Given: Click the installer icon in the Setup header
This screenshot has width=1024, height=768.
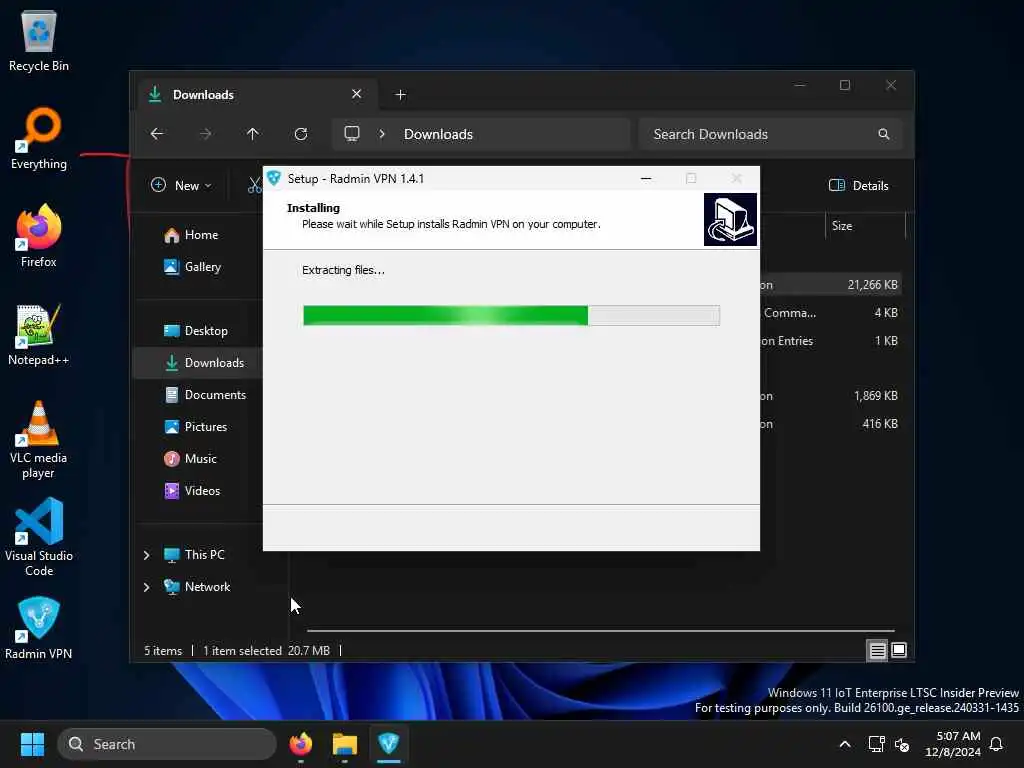Looking at the screenshot, I should (730, 219).
